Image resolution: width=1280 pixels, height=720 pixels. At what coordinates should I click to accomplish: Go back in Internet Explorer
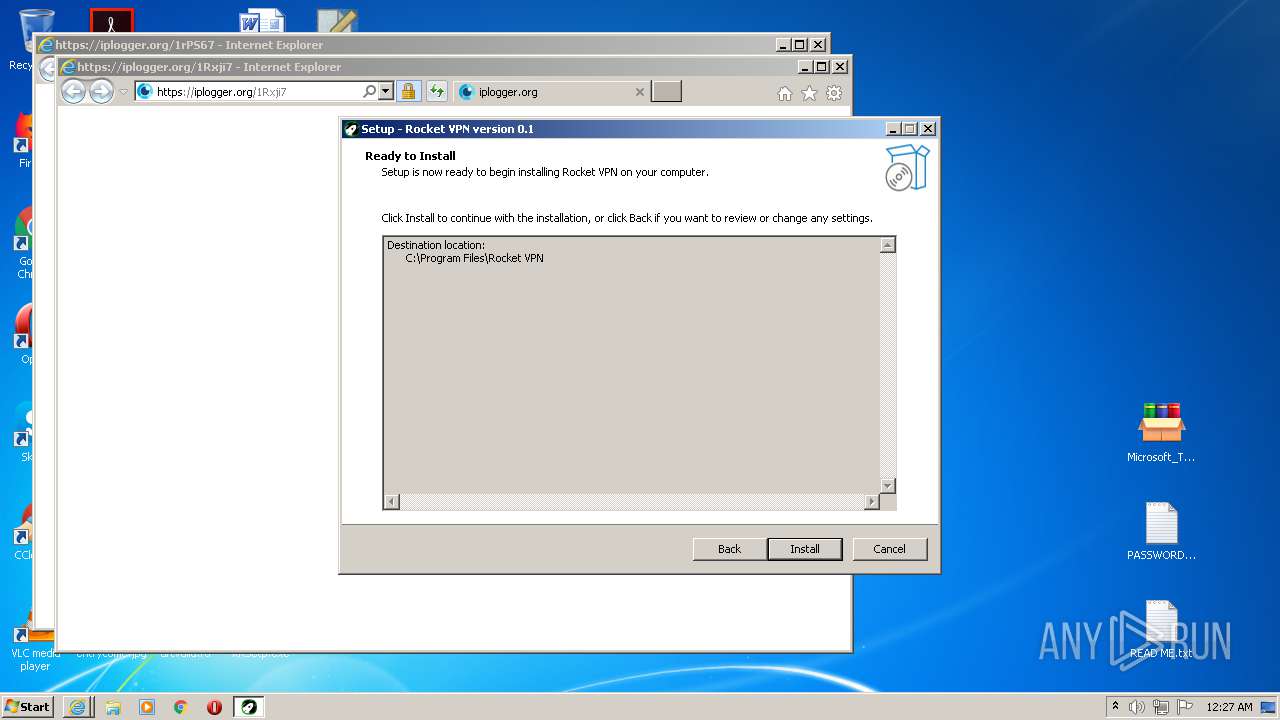coord(73,92)
